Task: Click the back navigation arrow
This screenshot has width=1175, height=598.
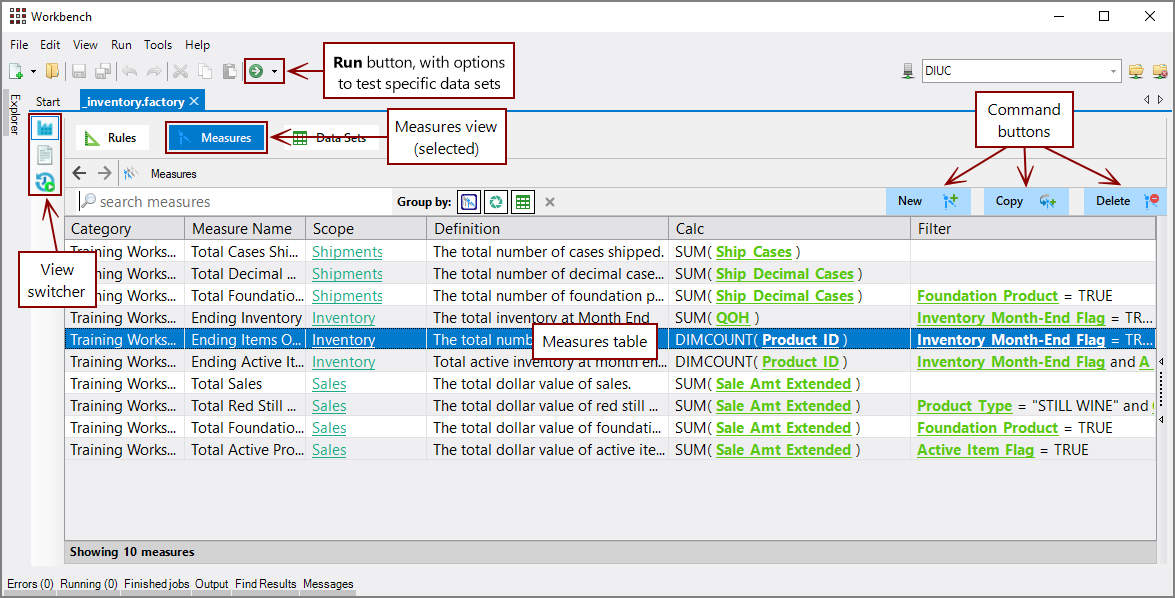Action: [x=79, y=173]
